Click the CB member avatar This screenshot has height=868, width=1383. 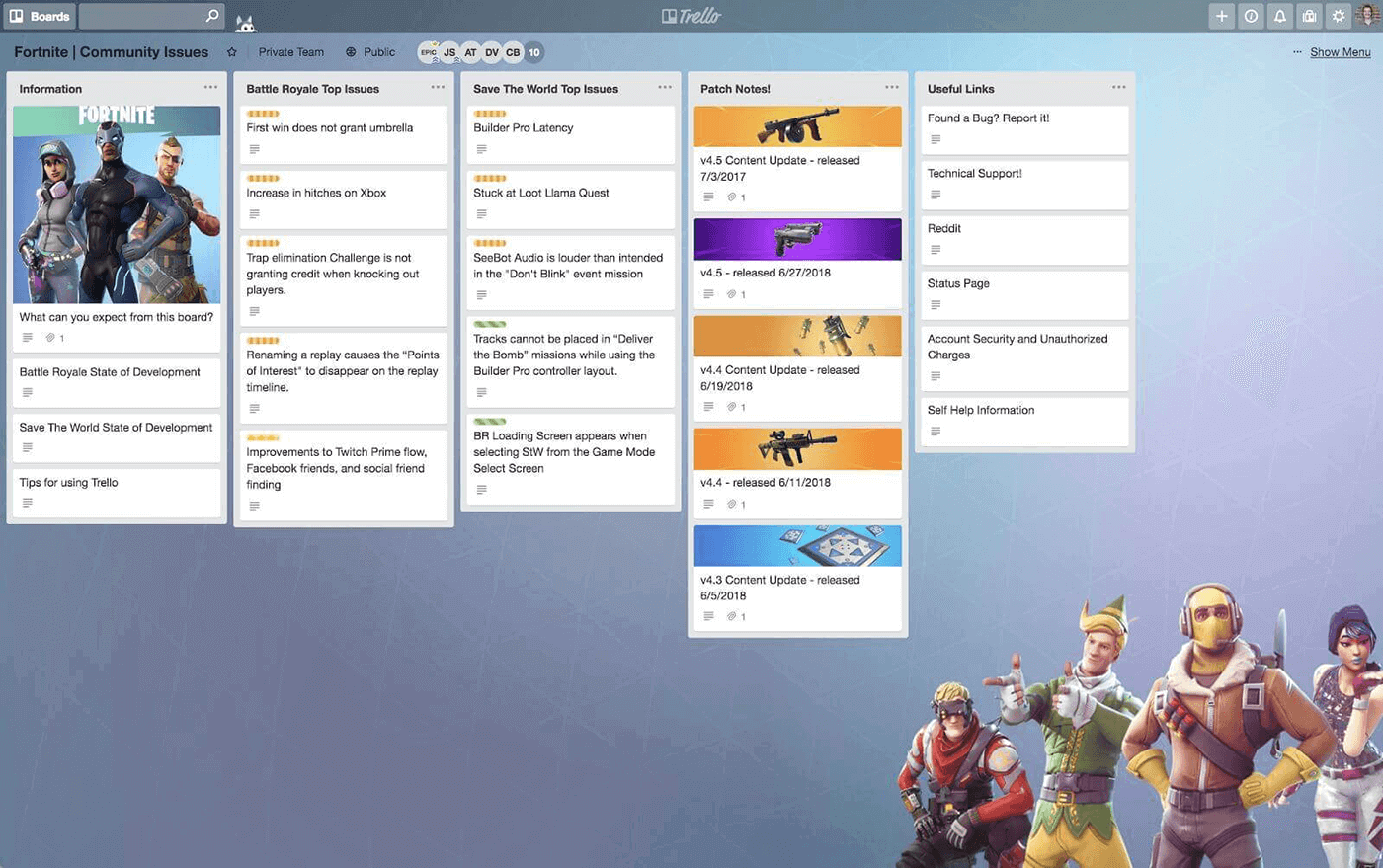click(513, 52)
